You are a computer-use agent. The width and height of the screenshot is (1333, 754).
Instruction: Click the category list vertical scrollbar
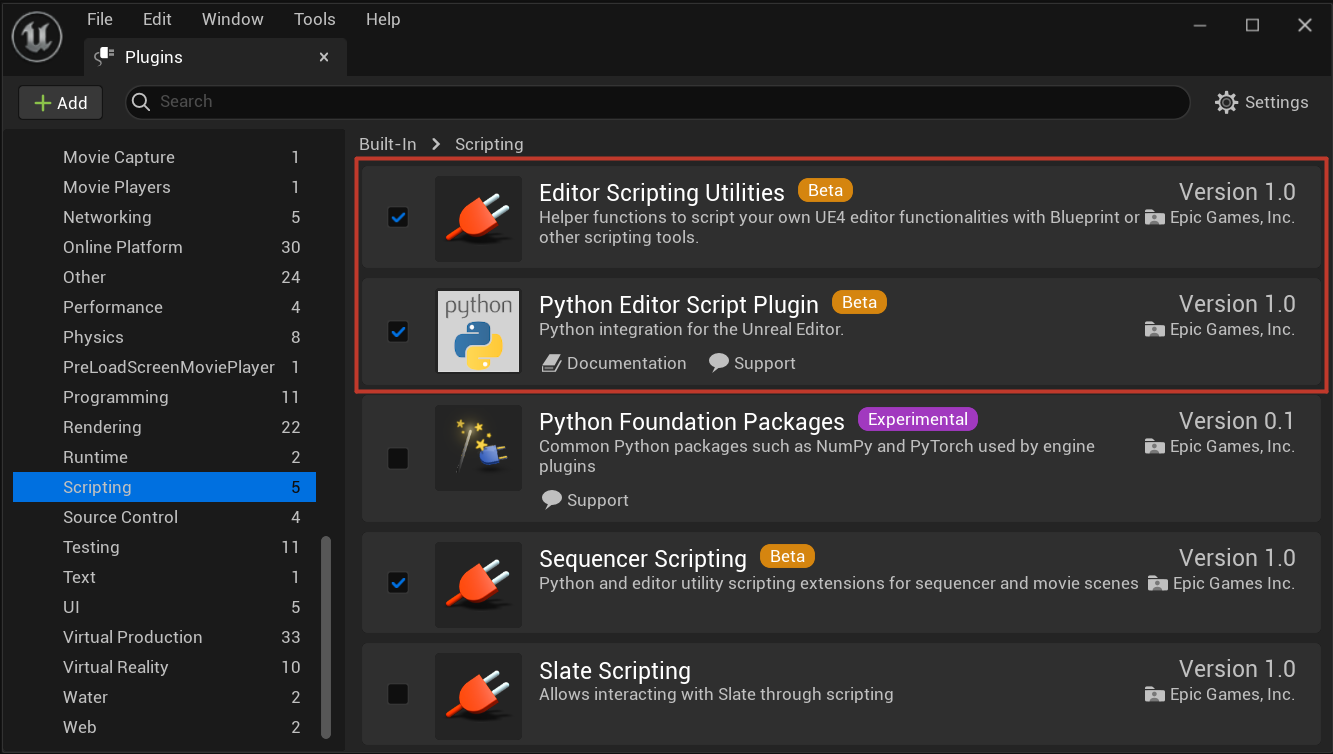coord(326,637)
